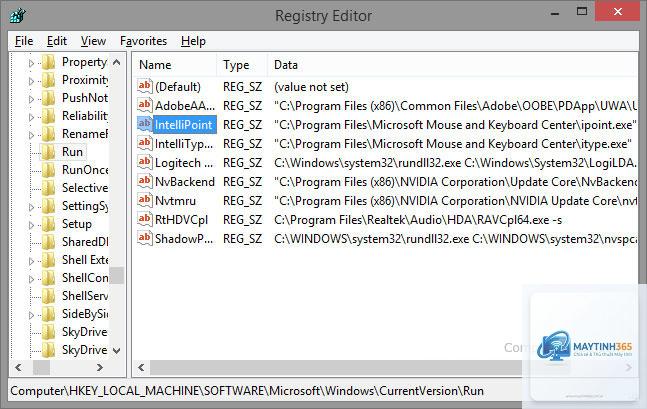
Task: Click the string value icon beside ShadowP...
Action: 144,238
